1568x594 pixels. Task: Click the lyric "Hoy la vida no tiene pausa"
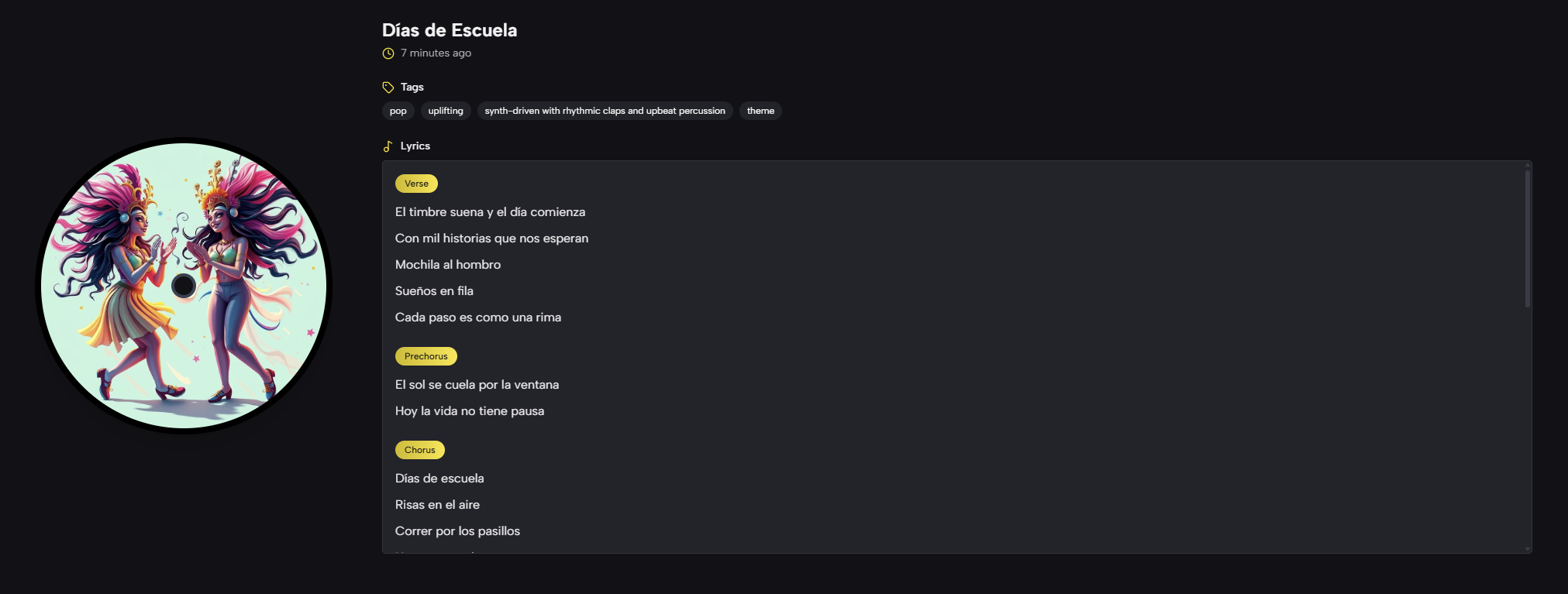pos(470,411)
